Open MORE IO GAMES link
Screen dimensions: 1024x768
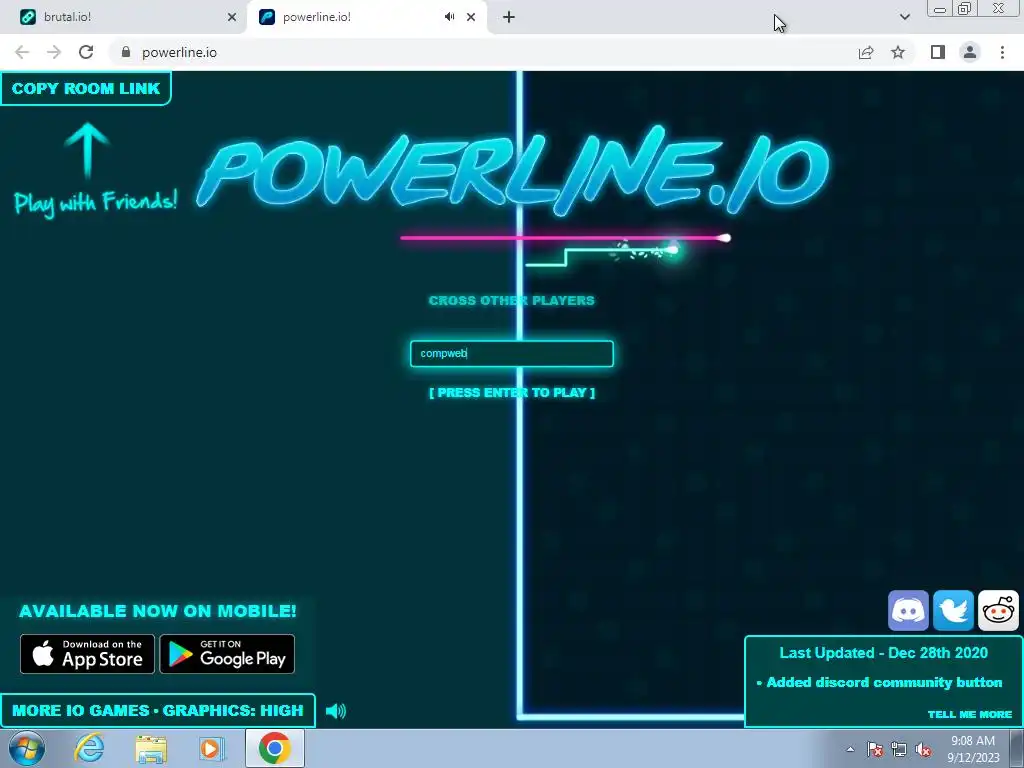click(x=80, y=711)
